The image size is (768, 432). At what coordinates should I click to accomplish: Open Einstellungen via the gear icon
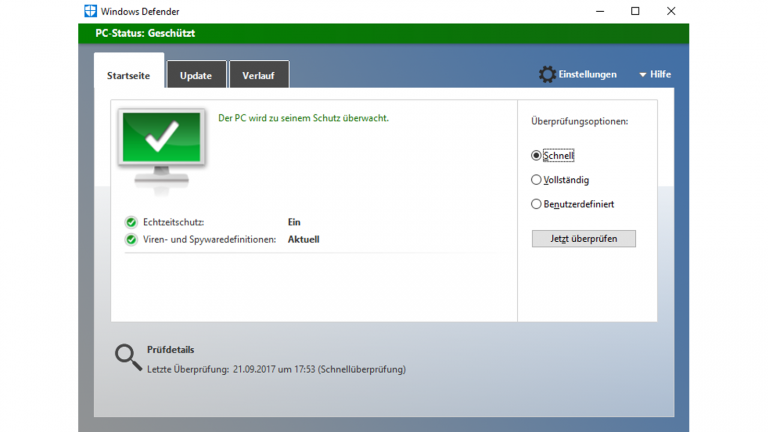547,74
